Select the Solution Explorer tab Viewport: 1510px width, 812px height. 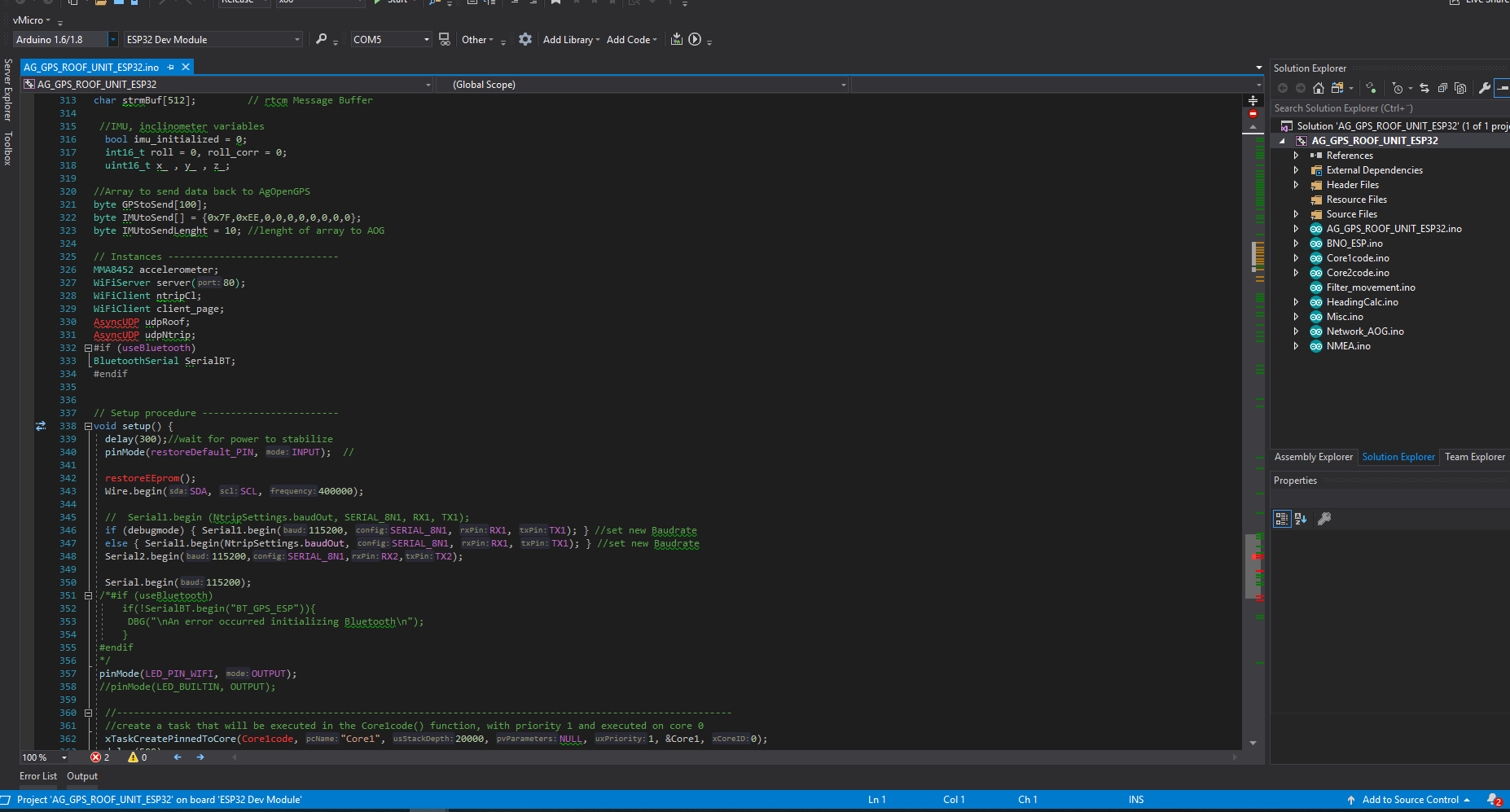click(1398, 457)
